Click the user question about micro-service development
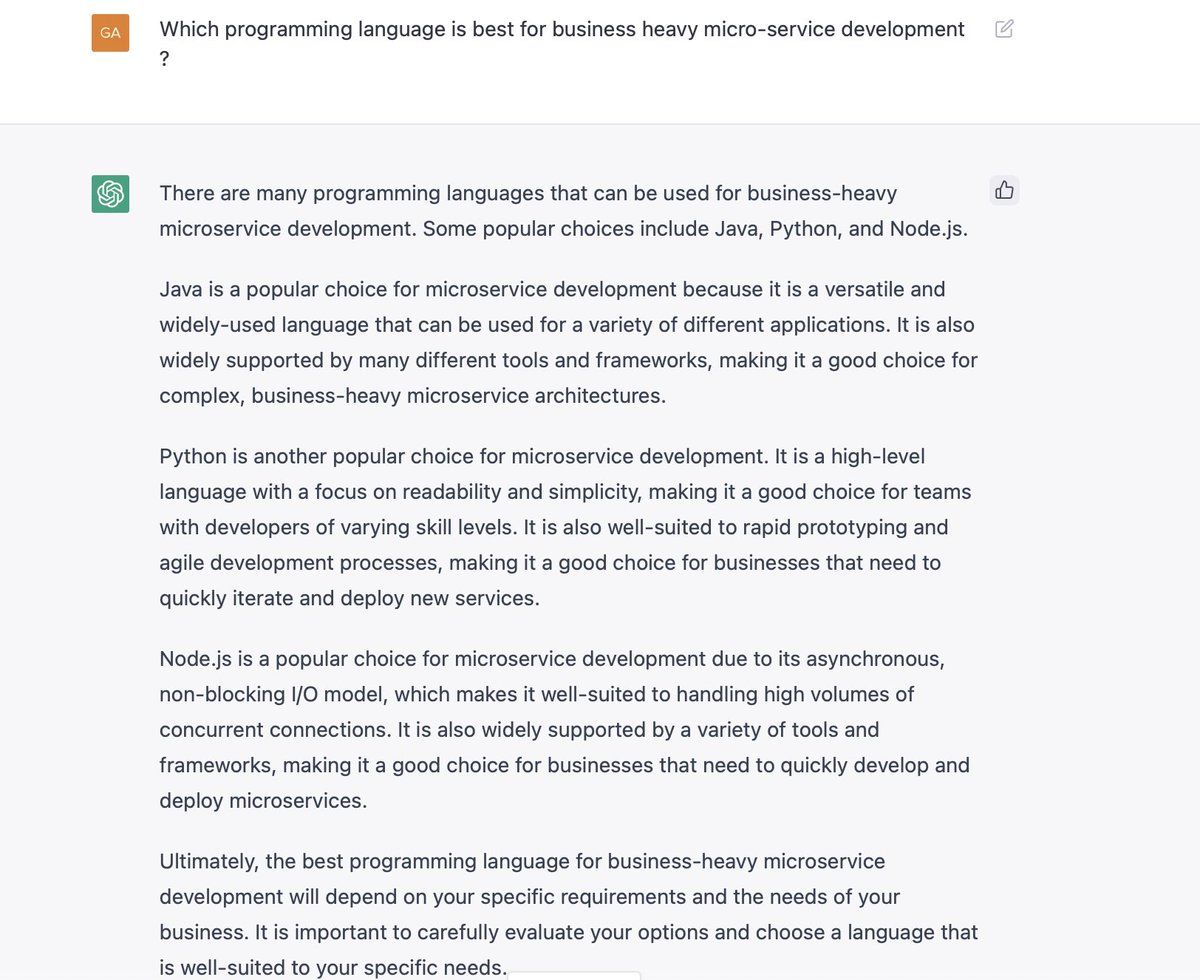This screenshot has width=1200, height=980. [x=562, y=44]
